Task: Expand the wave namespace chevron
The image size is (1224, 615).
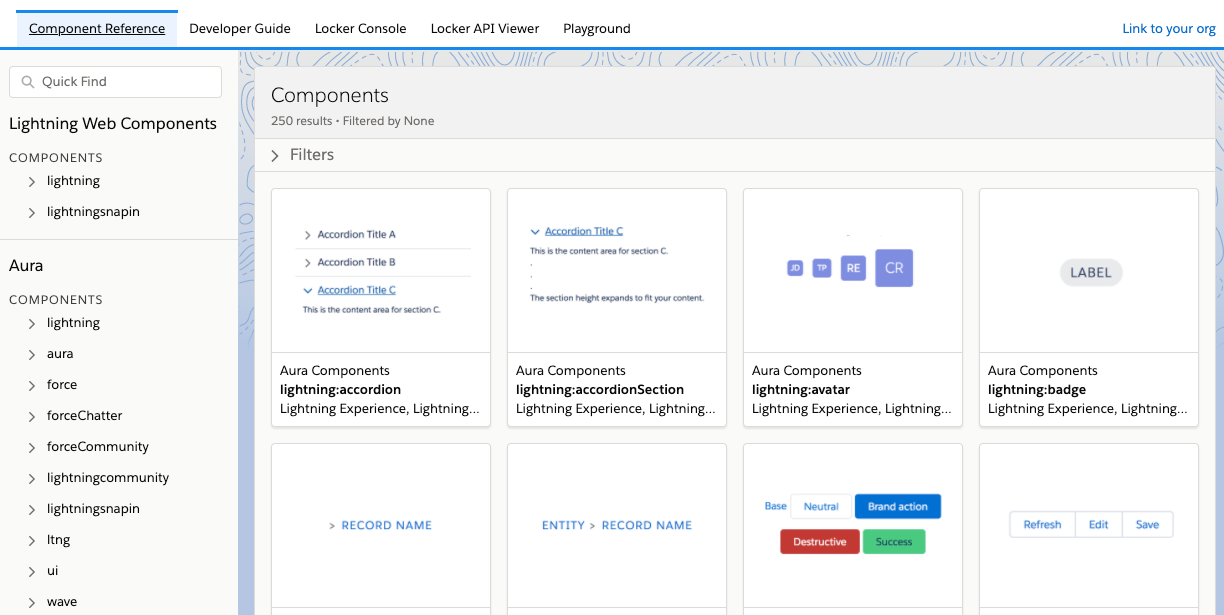Action: [x=32, y=602]
